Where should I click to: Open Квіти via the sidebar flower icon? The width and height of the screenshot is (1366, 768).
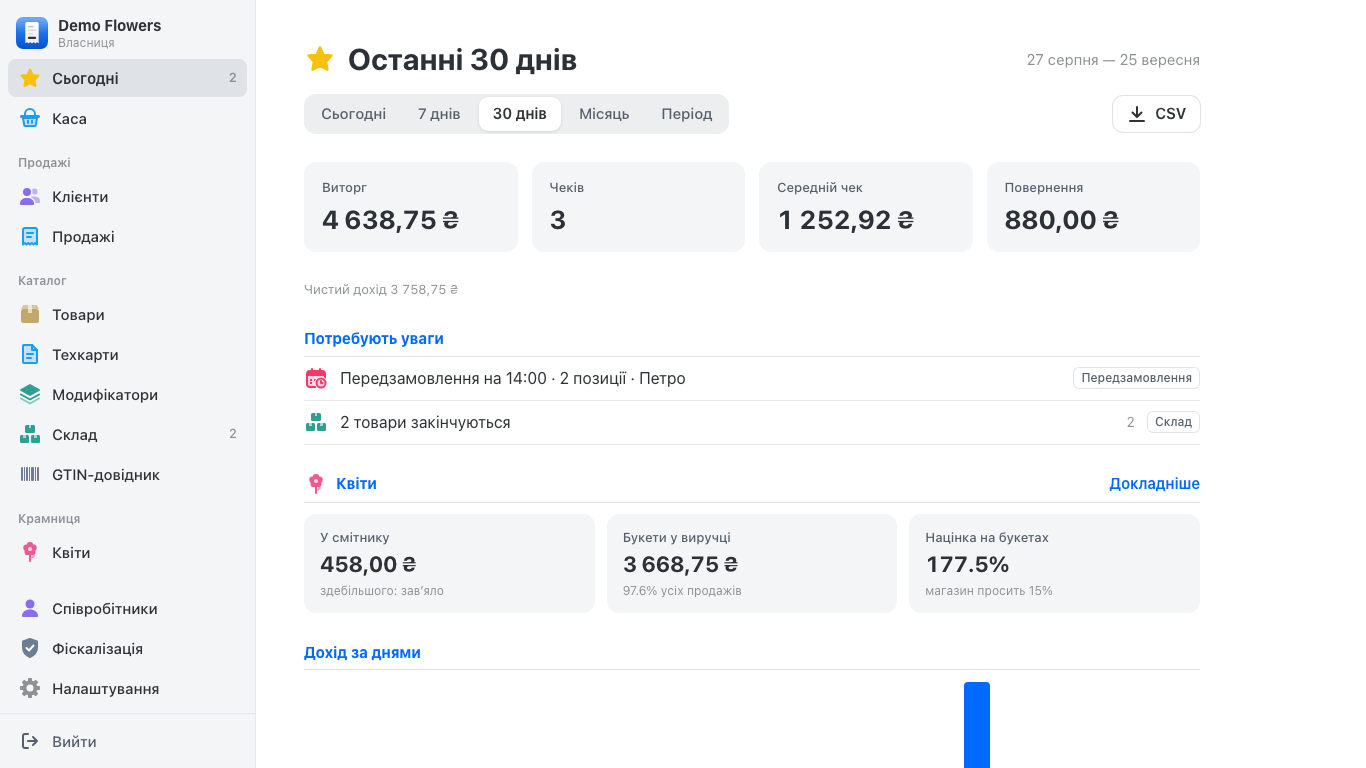[x=30, y=553]
